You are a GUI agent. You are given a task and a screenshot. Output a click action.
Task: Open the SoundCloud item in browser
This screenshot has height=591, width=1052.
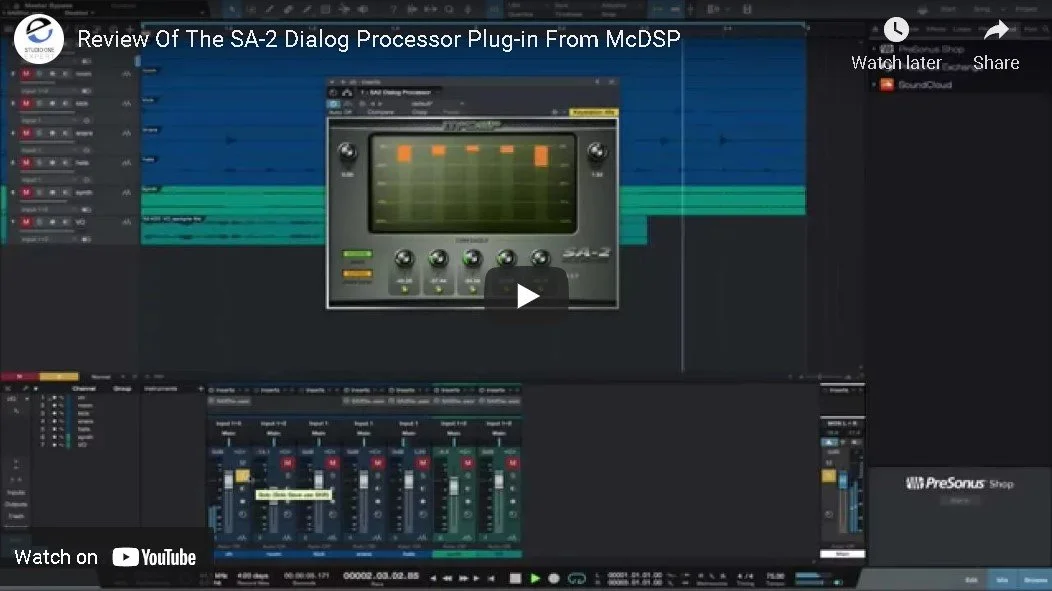[x=925, y=85]
